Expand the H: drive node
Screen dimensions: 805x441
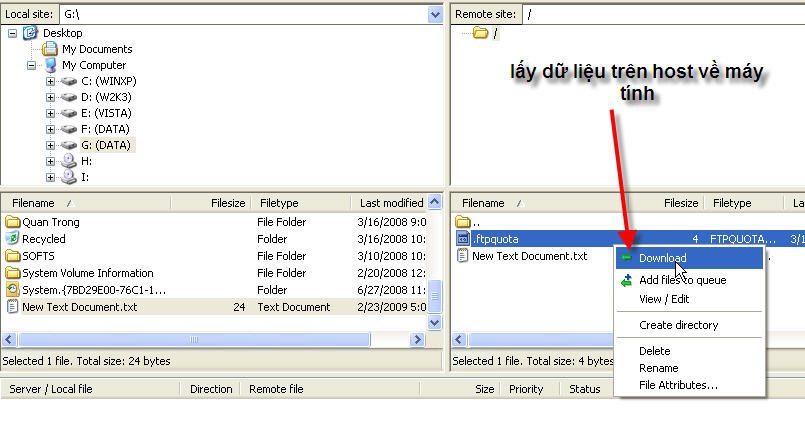[50, 161]
